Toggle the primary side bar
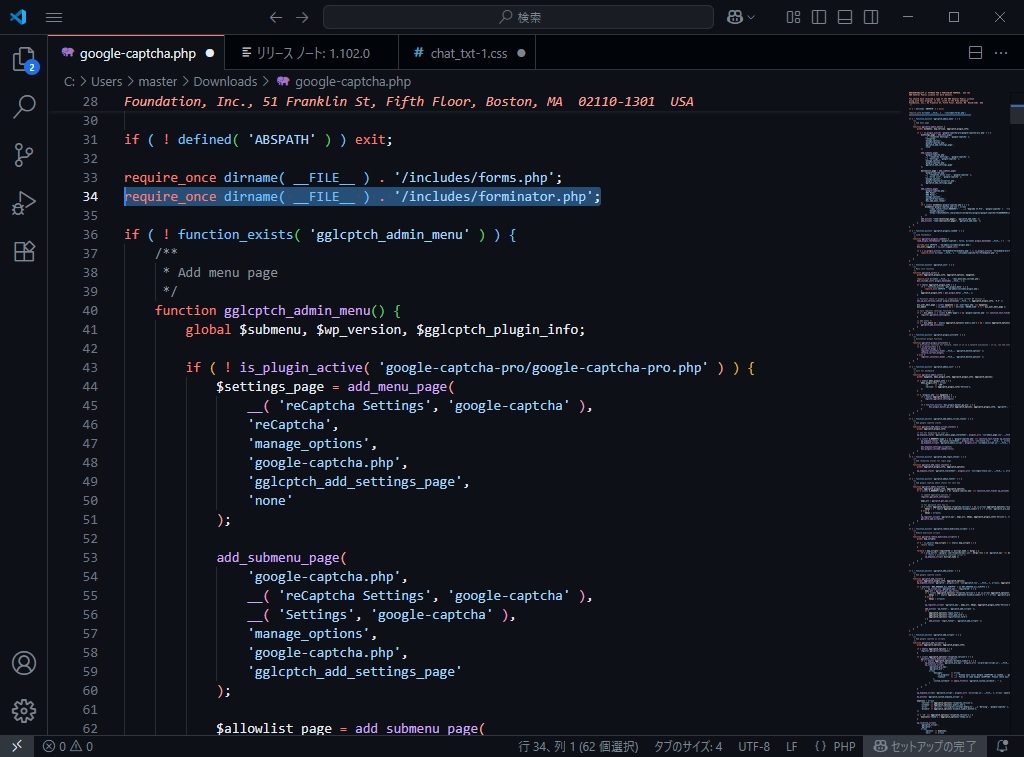The image size is (1024, 757). [x=819, y=18]
